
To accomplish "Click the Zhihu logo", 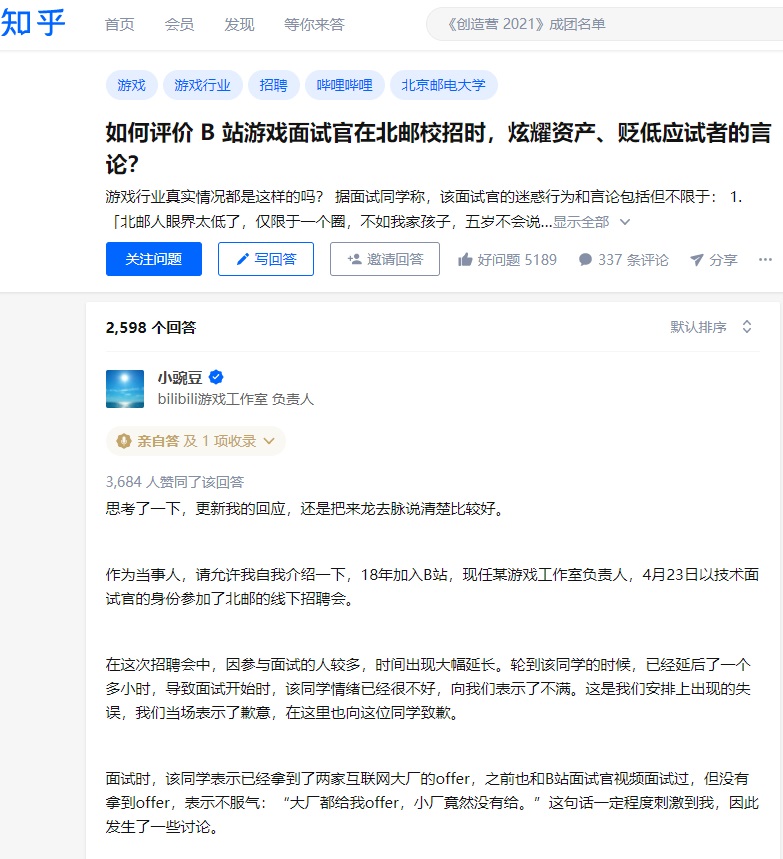I will pos(33,24).
